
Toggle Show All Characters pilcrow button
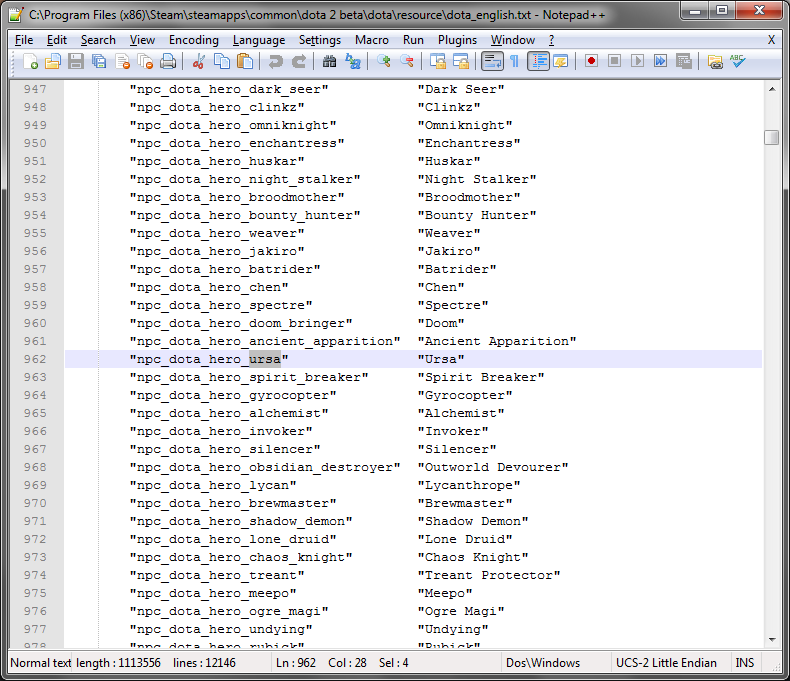(515, 61)
